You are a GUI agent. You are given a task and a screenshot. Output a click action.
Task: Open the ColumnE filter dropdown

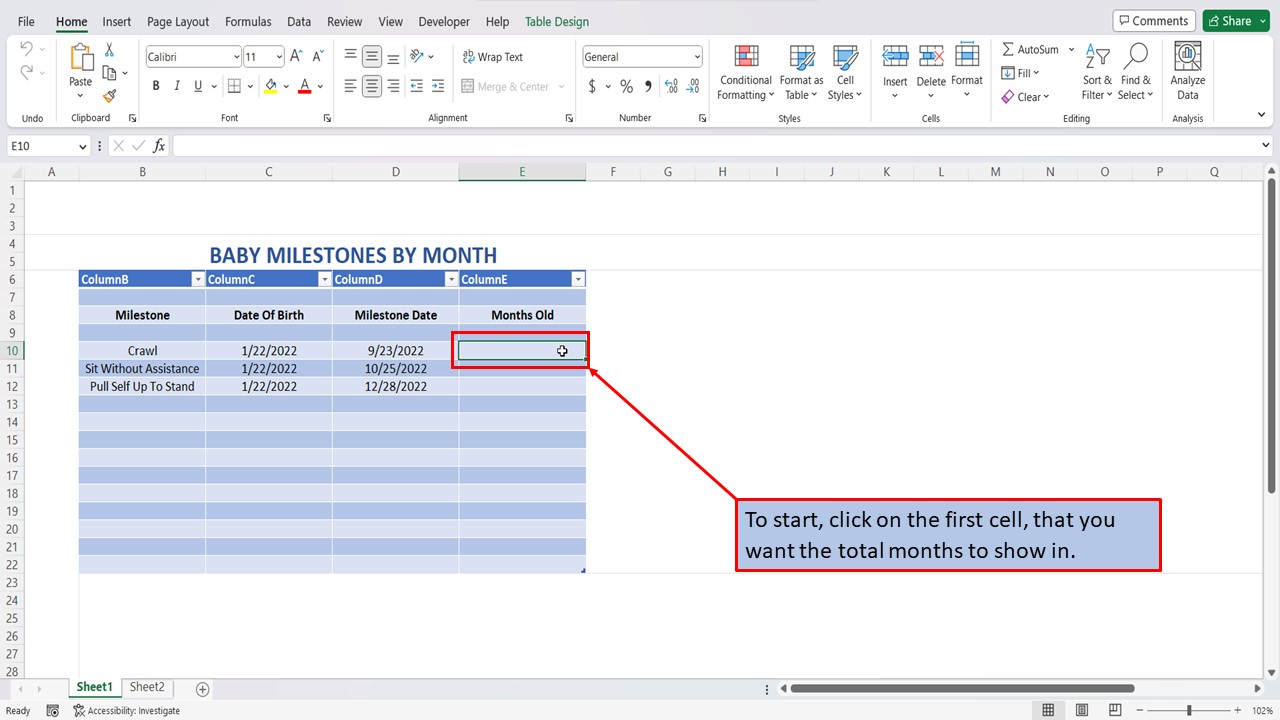[577, 280]
